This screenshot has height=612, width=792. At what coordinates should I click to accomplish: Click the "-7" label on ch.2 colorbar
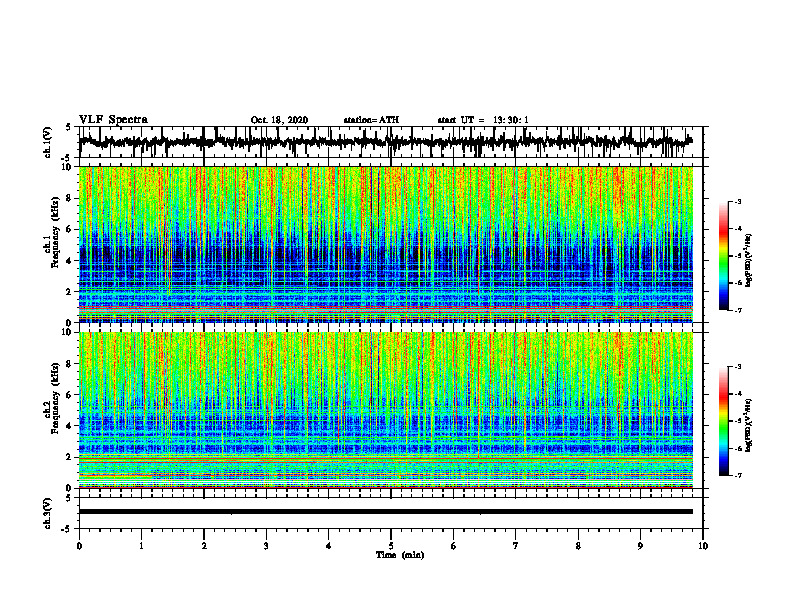point(737,476)
